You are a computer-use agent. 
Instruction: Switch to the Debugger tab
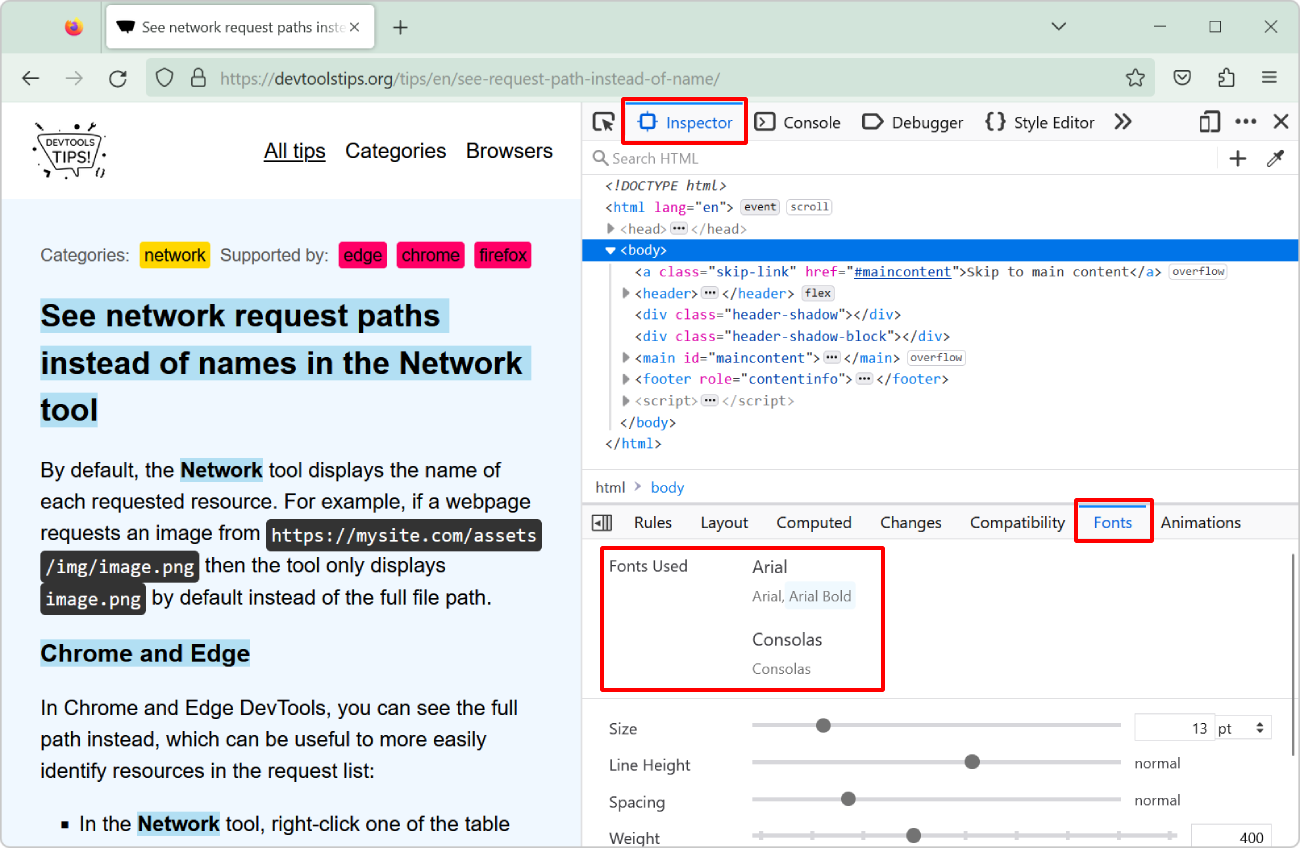coord(912,122)
